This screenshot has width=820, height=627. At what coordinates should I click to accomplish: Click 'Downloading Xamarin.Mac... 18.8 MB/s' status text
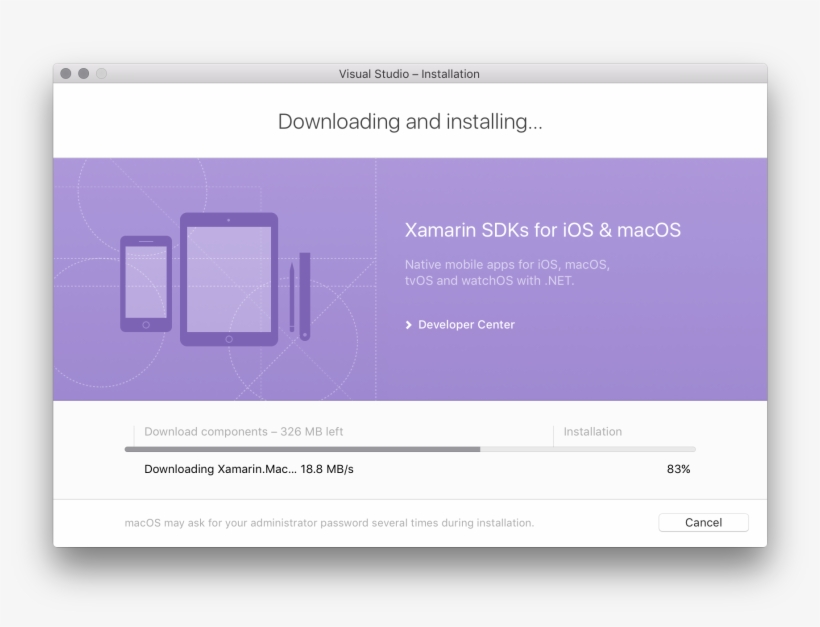tap(249, 469)
